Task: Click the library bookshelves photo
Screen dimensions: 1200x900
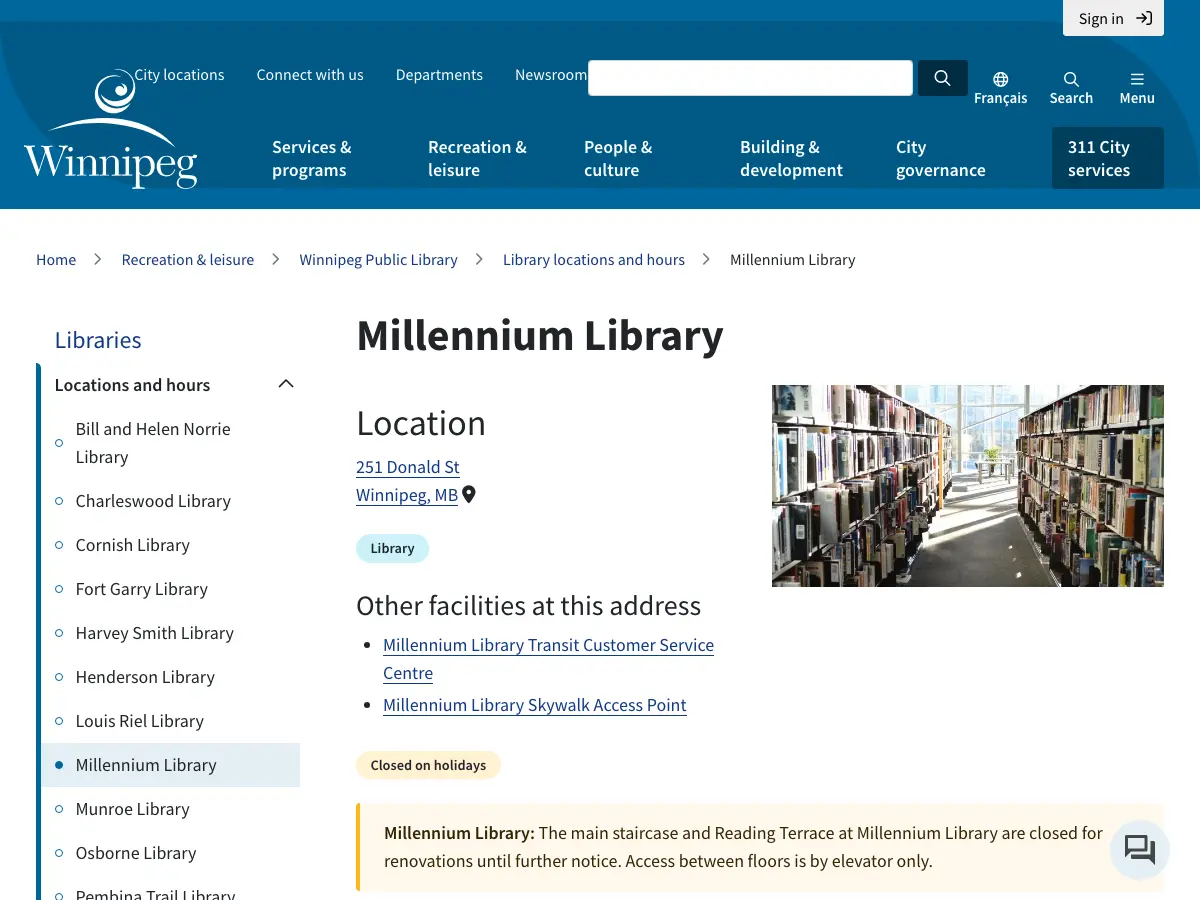Action: [968, 486]
